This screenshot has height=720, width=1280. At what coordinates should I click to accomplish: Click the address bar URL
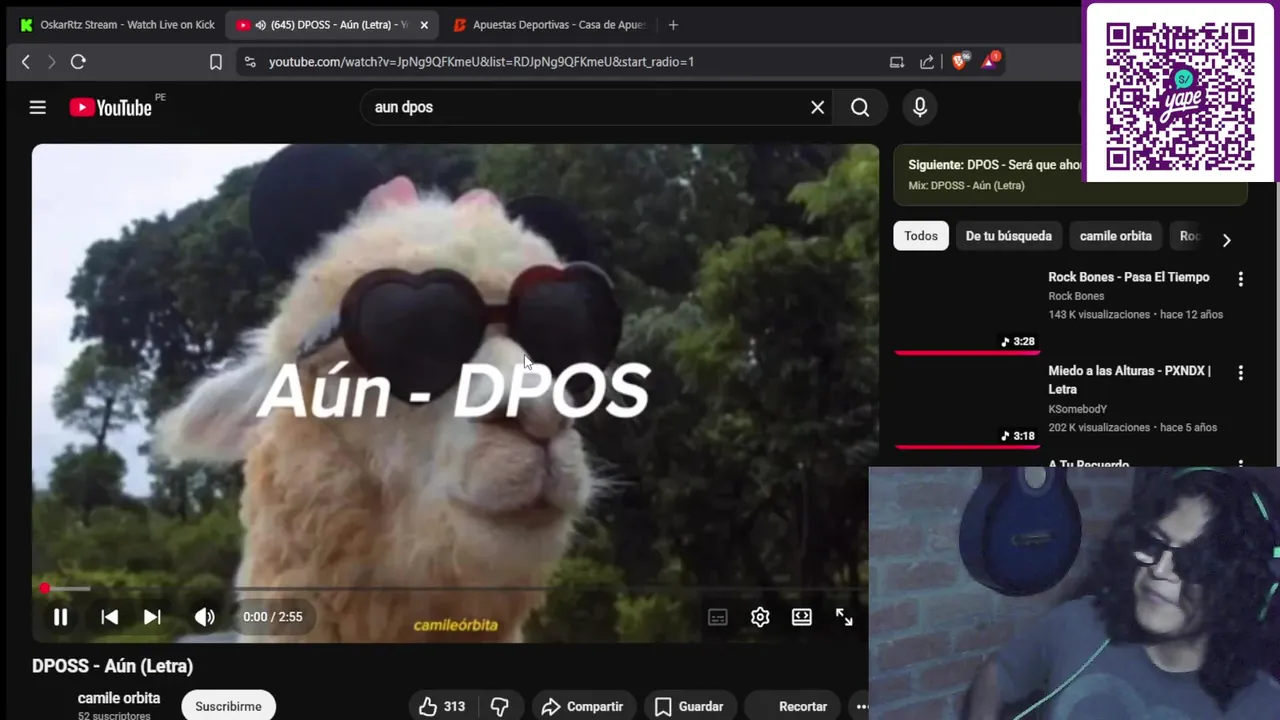pyautogui.click(x=481, y=62)
